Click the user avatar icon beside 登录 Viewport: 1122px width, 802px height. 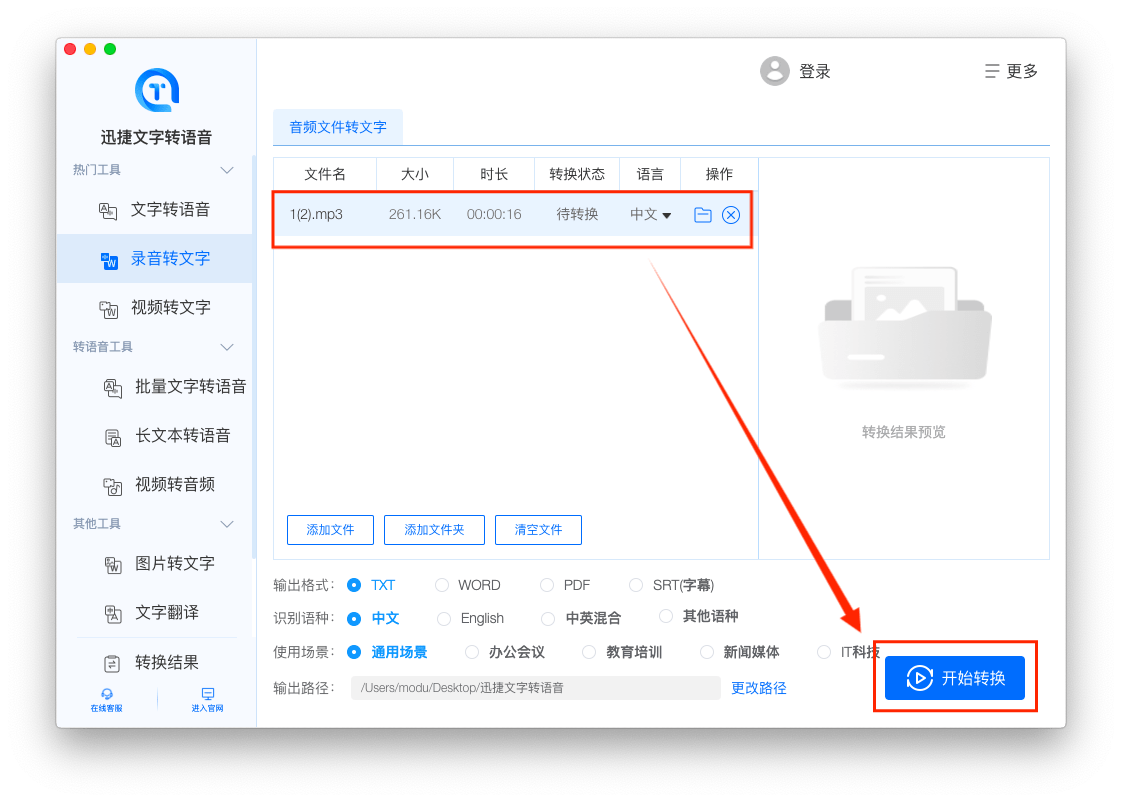(x=774, y=71)
